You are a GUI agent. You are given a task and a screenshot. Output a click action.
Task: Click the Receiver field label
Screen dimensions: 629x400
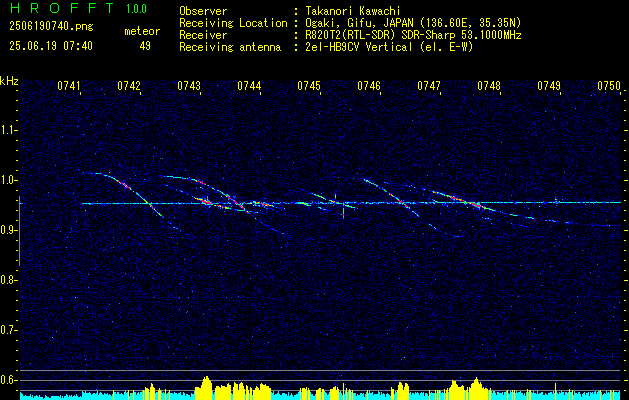coord(203,35)
